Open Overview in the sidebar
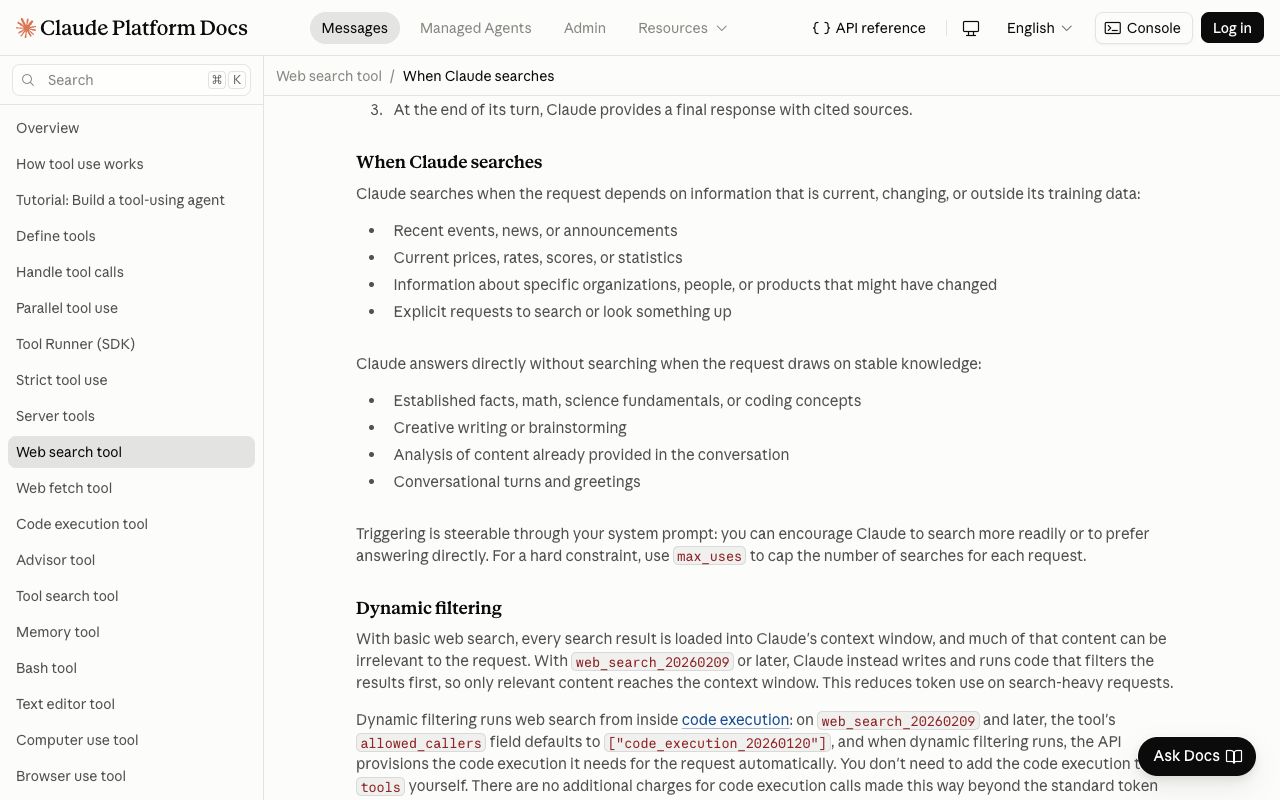 (131, 128)
